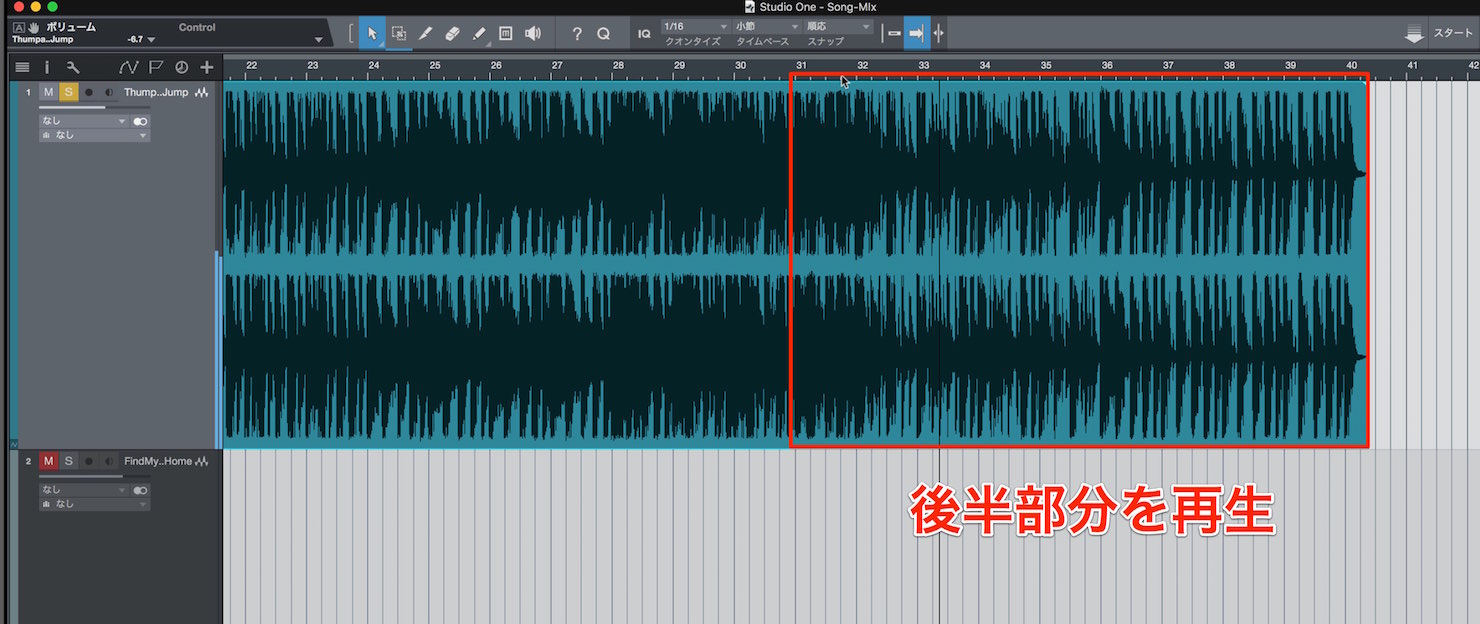Click waveform icon next to FindMy..Home
Screen dimensions: 1480x624
tap(202, 462)
